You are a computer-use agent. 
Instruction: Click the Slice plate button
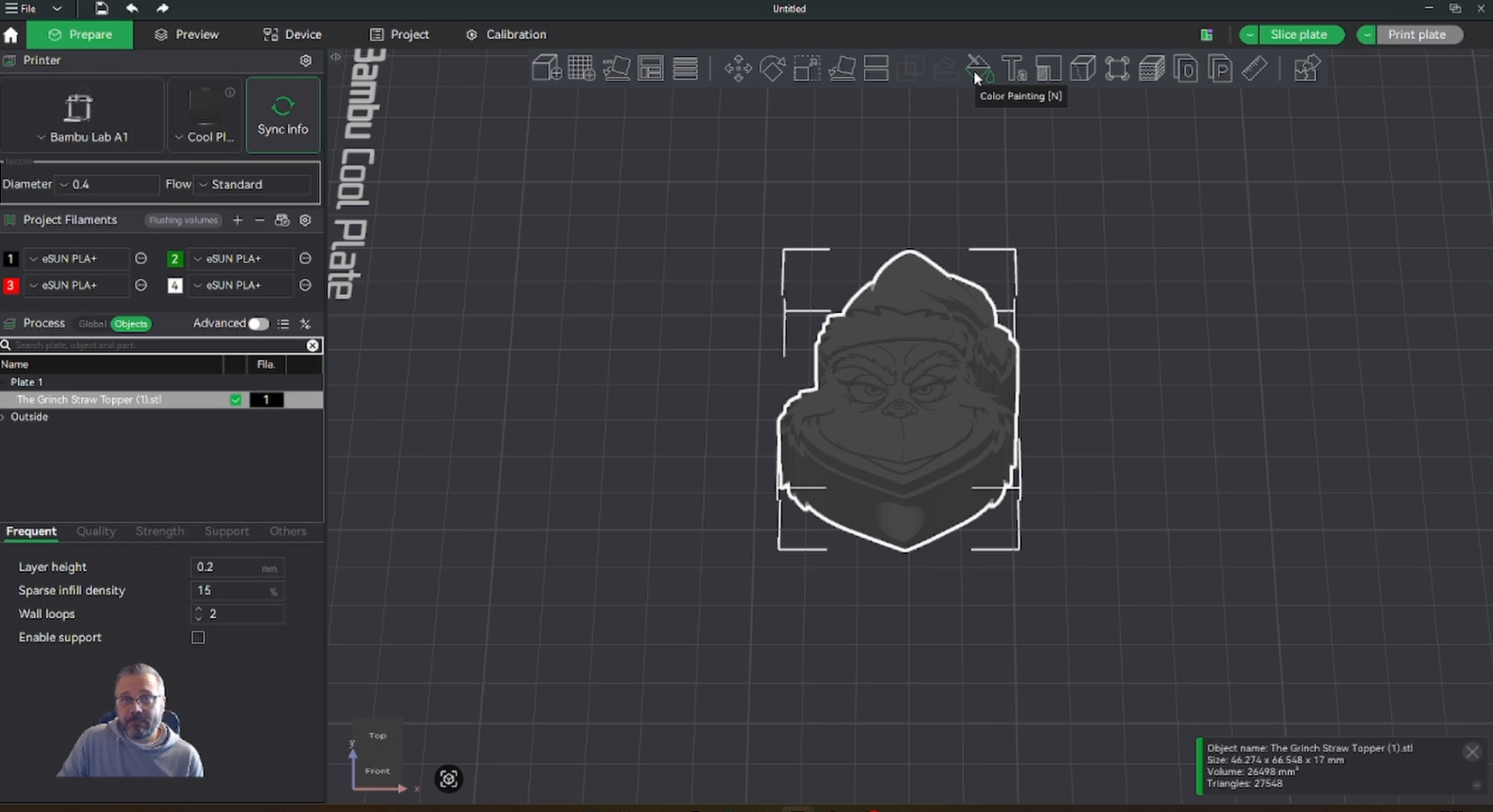point(1298,34)
